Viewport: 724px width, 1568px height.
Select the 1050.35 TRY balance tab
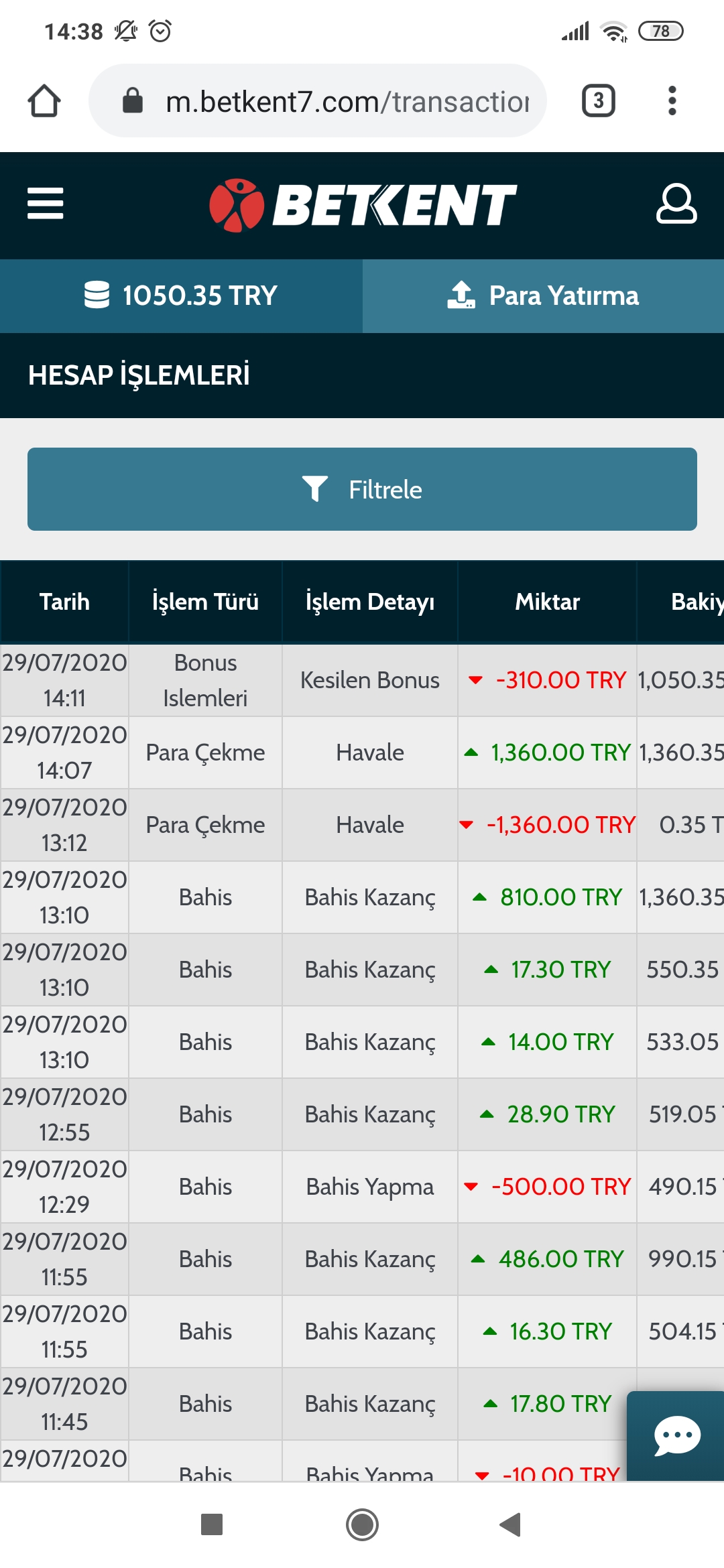point(181,296)
